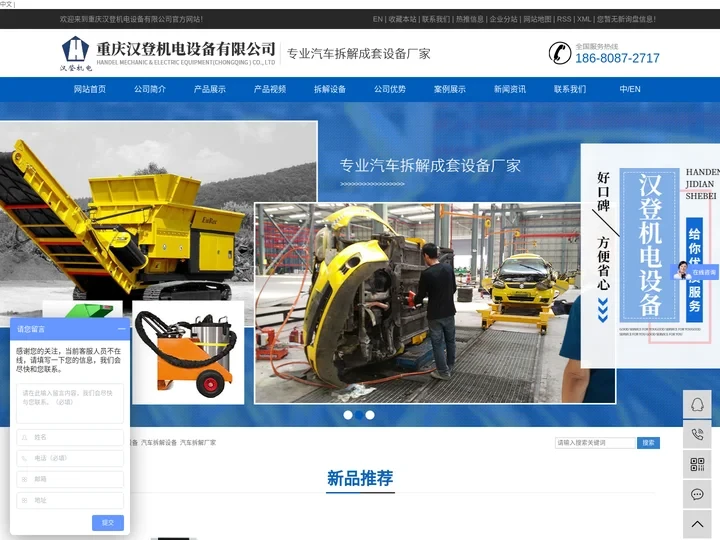Click 网站地图 link in top bar
The height and width of the screenshot is (540, 720).
[x=537, y=19]
